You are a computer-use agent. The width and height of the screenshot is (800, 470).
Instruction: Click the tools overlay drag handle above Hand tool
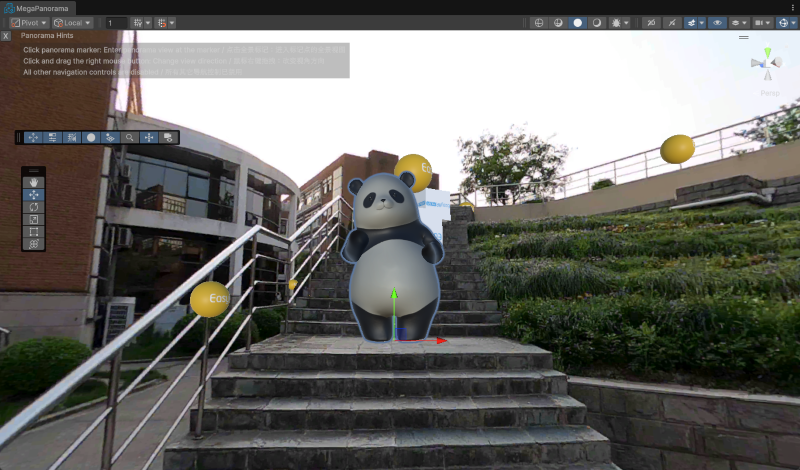(x=34, y=171)
